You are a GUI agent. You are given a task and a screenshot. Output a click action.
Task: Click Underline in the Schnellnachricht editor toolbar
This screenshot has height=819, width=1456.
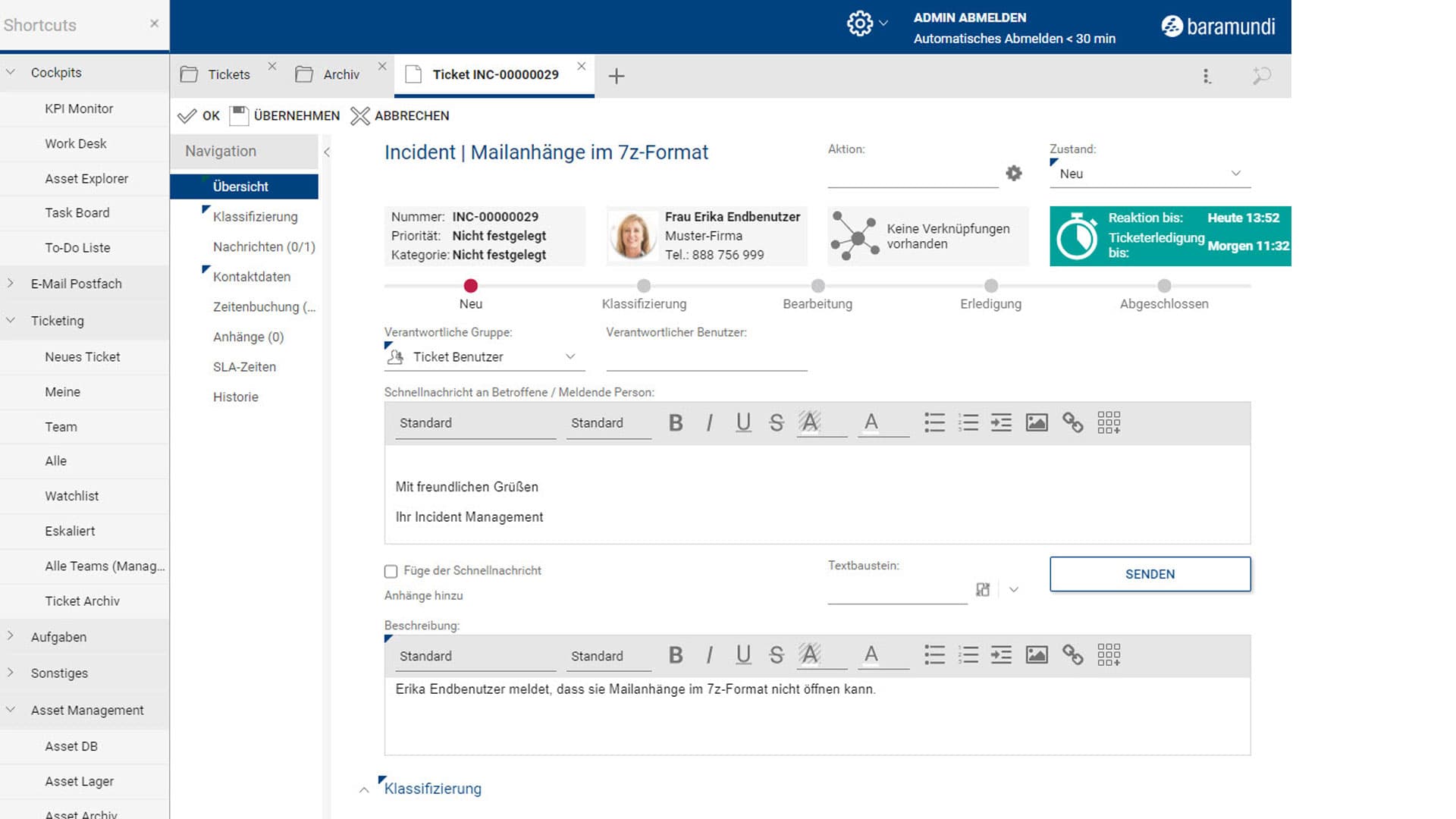click(x=743, y=422)
